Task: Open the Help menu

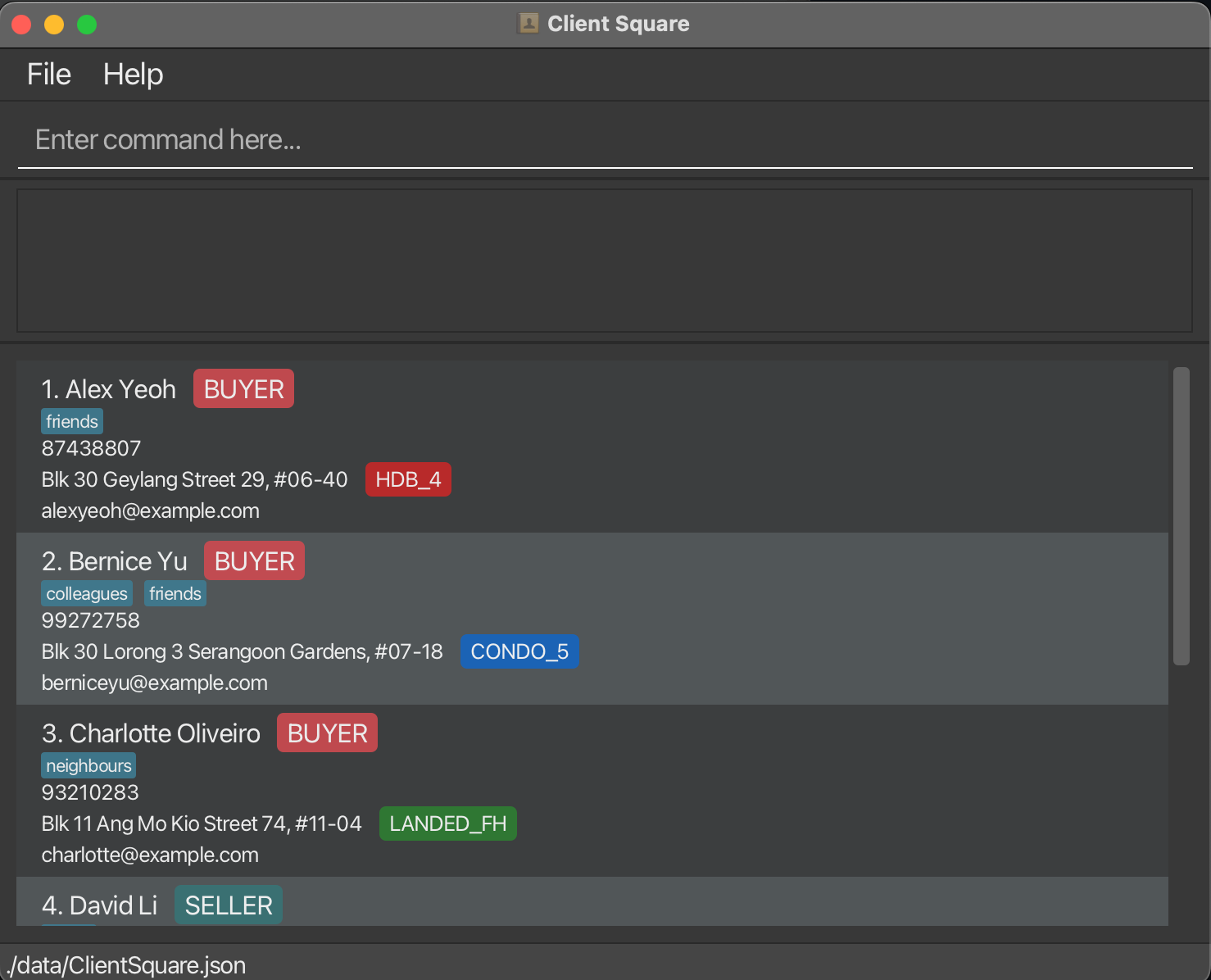Action: [133, 75]
